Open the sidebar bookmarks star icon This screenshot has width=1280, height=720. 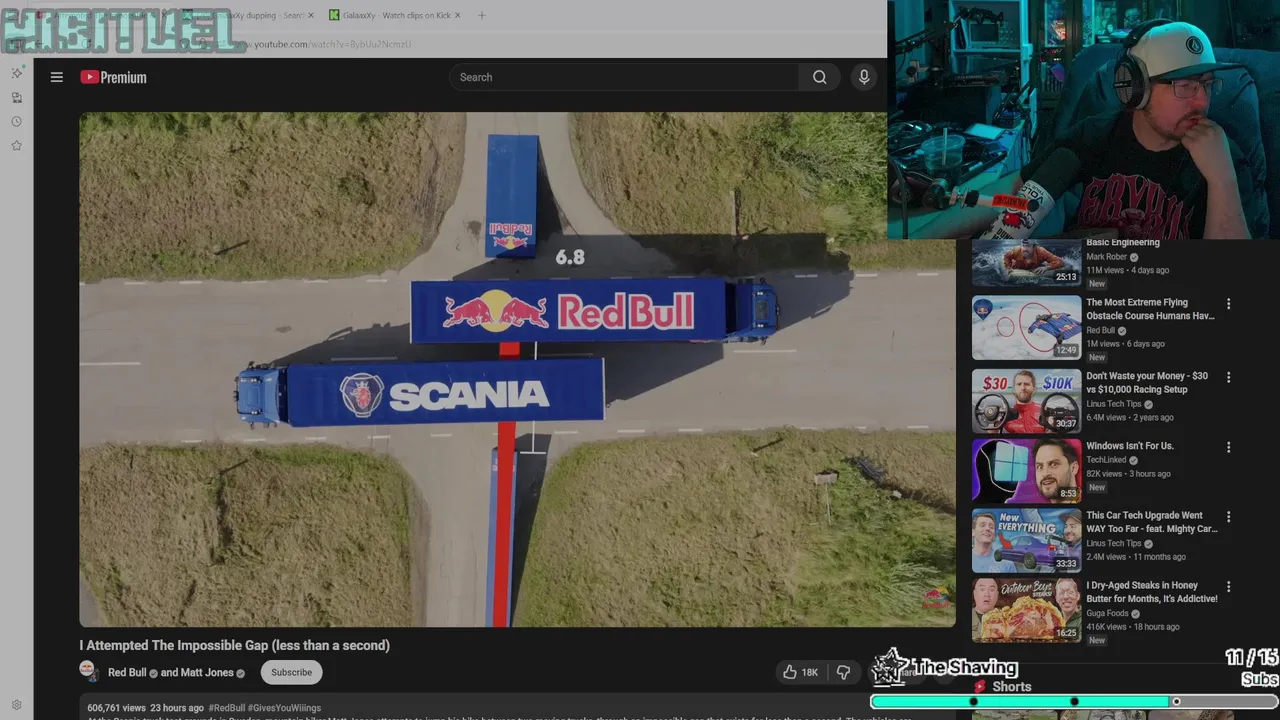(x=17, y=145)
